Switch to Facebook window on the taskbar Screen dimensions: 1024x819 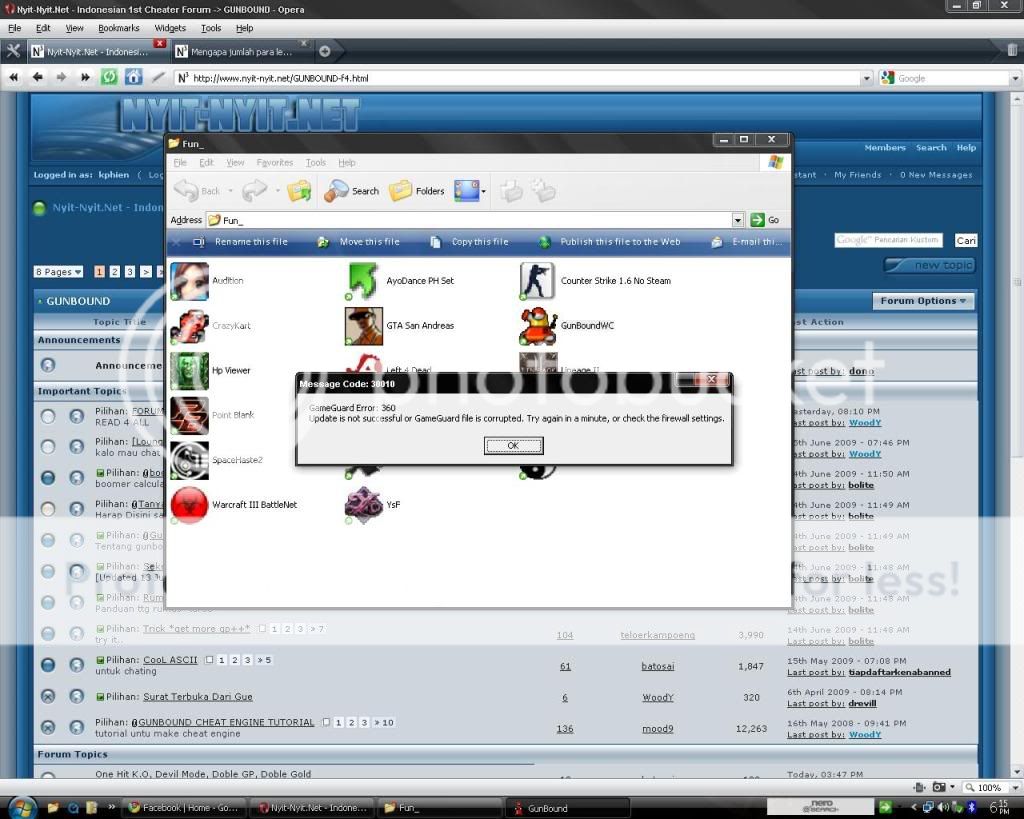coord(185,808)
